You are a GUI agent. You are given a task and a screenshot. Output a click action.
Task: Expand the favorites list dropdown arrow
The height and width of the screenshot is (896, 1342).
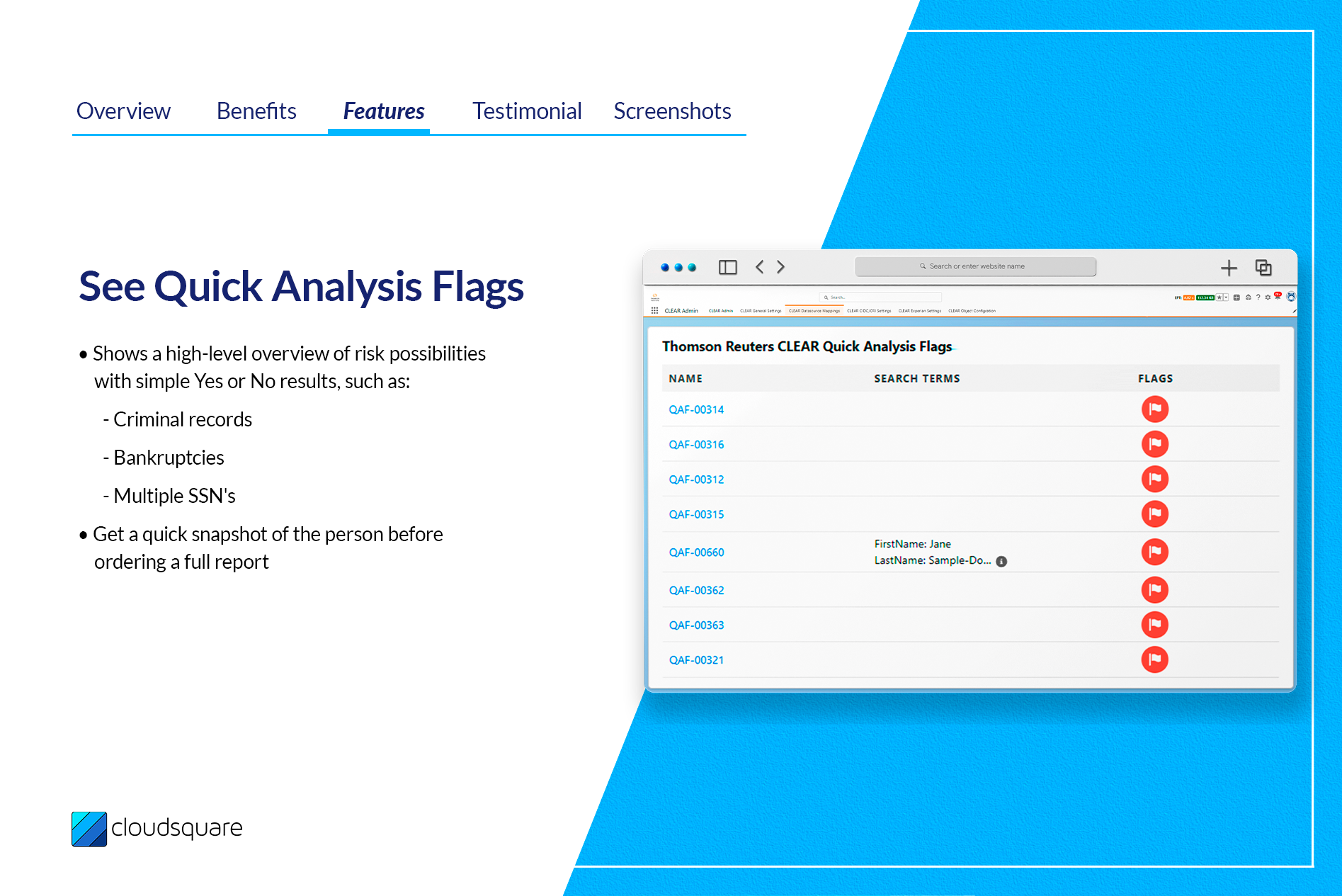point(1226,297)
